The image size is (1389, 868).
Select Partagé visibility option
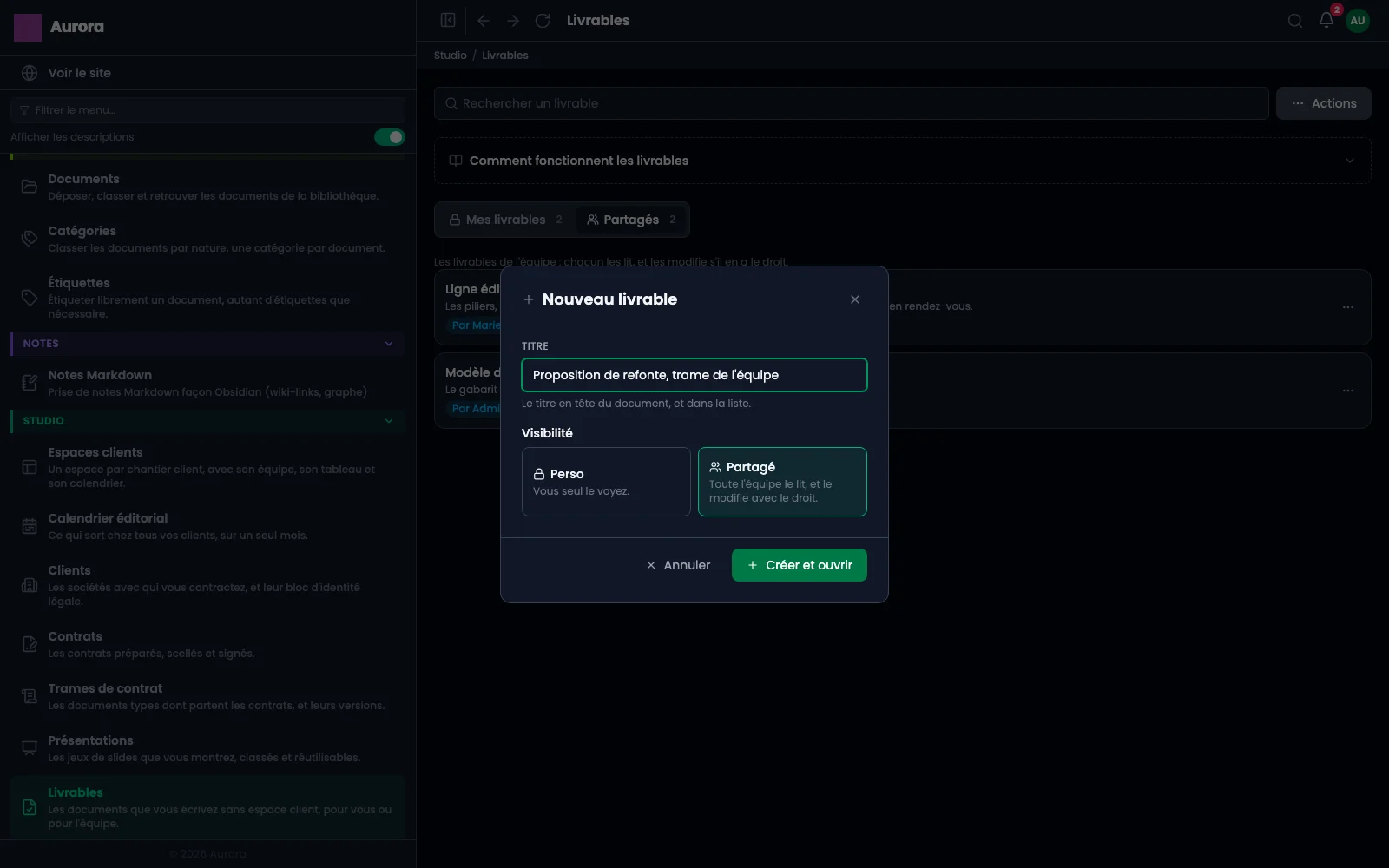pos(782,482)
